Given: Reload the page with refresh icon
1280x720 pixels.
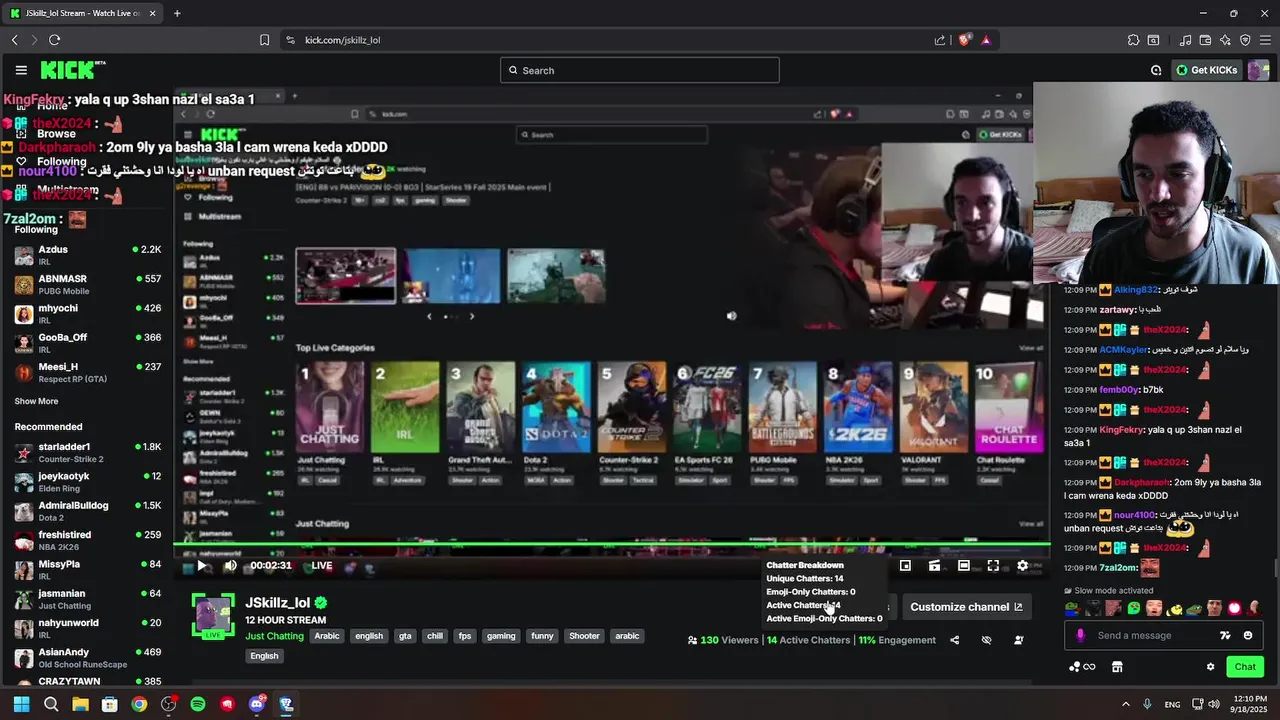Looking at the screenshot, I should 54,40.
